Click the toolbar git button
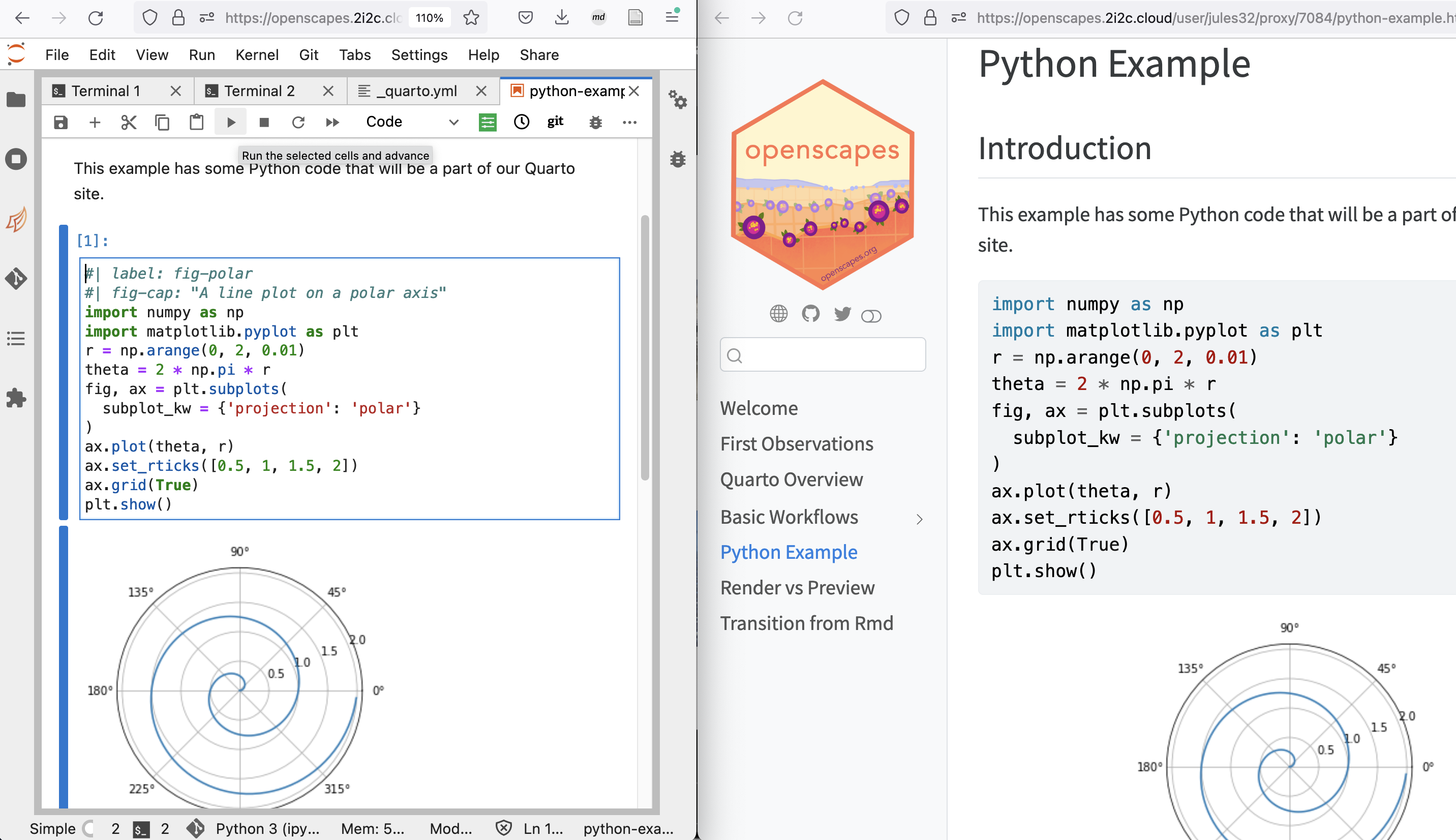This screenshot has width=1456, height=840. tap(555, 122)
